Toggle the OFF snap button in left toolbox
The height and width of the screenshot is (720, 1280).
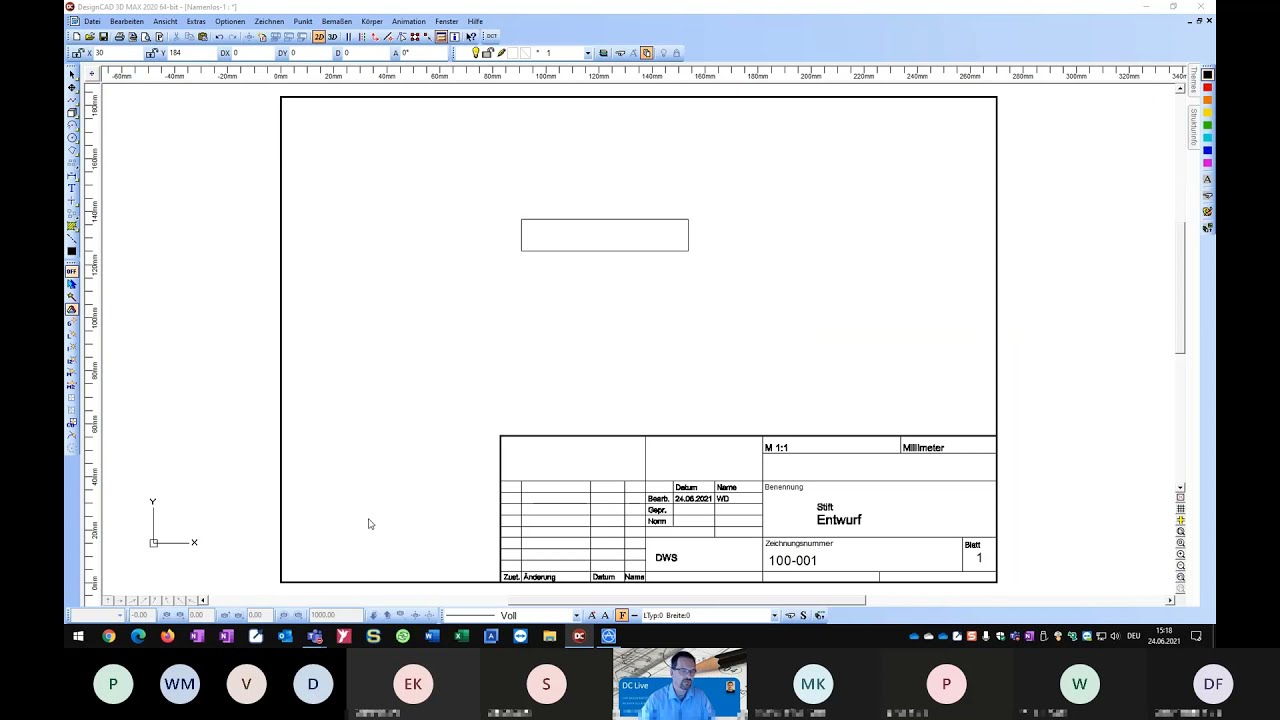click(x=72, y=271)
